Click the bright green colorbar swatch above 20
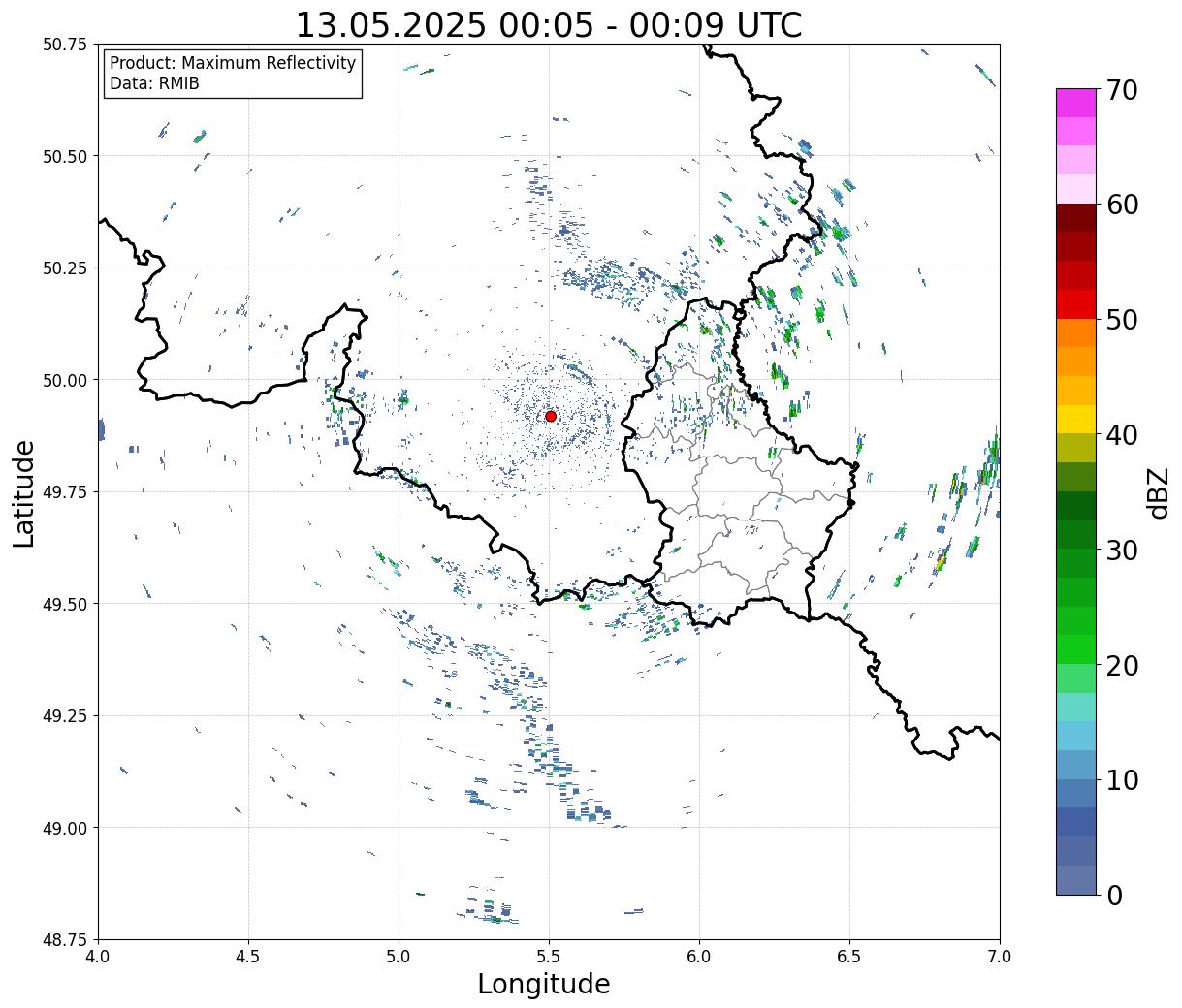 point(1076,648)
